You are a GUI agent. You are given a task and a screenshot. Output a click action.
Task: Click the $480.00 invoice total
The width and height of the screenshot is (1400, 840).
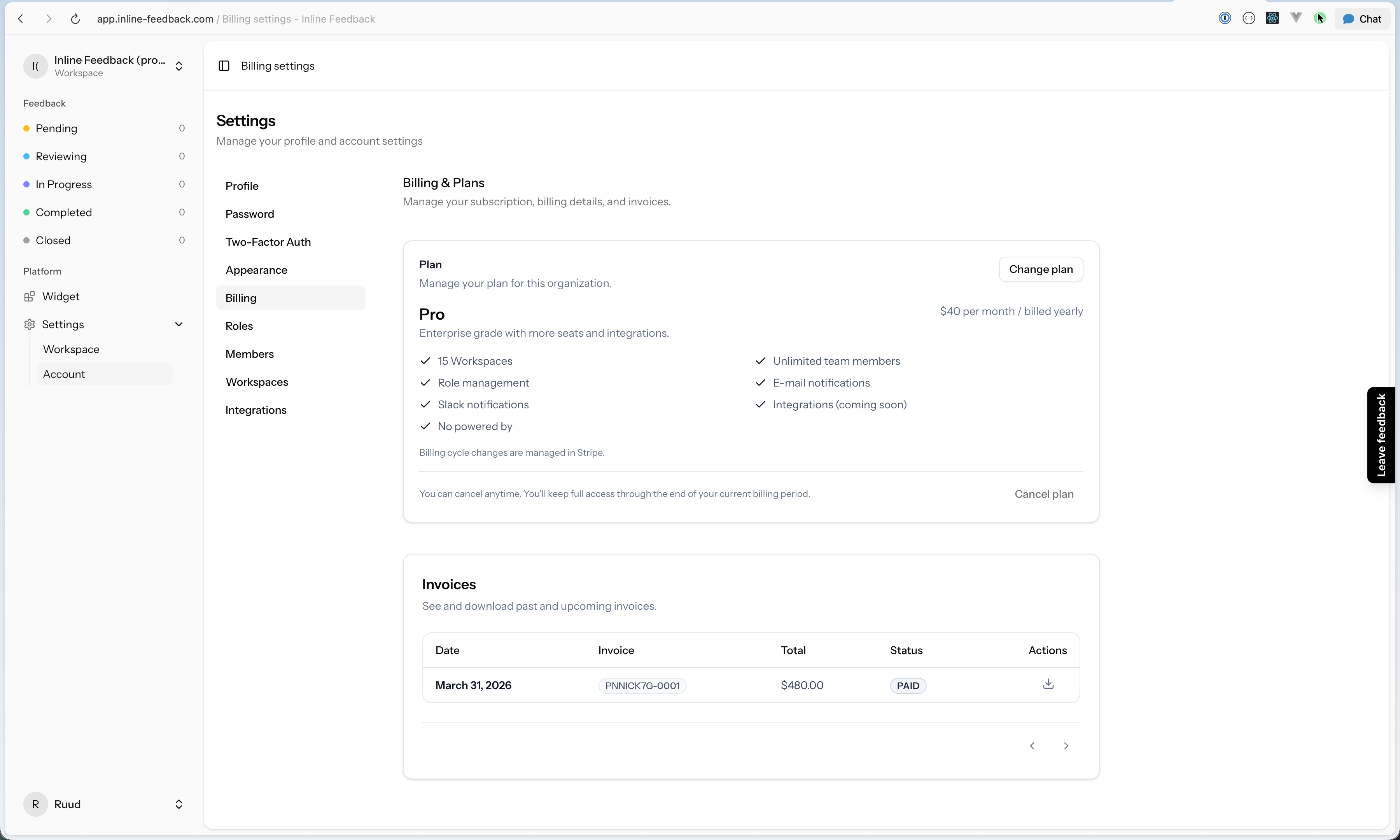tap(802, 686)
